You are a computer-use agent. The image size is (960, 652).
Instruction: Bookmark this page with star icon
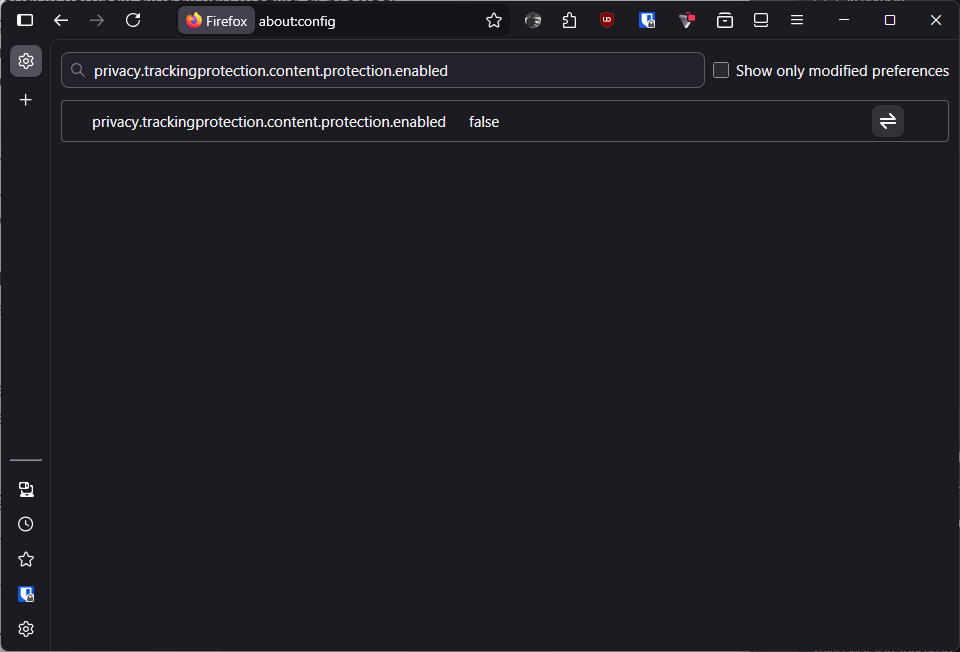(x=494, y=21)
